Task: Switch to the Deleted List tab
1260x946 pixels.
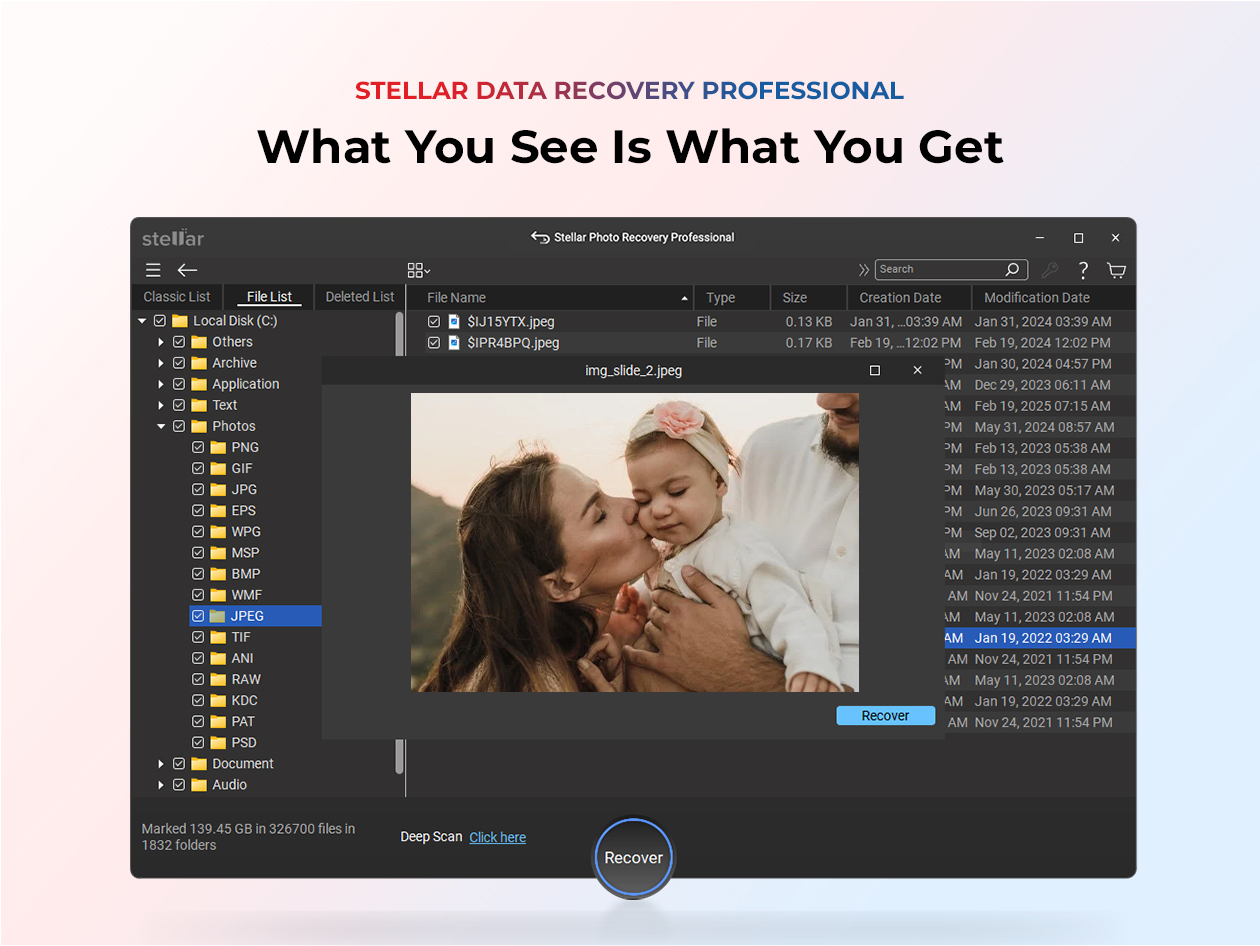Action: click(x=360, y=297)
